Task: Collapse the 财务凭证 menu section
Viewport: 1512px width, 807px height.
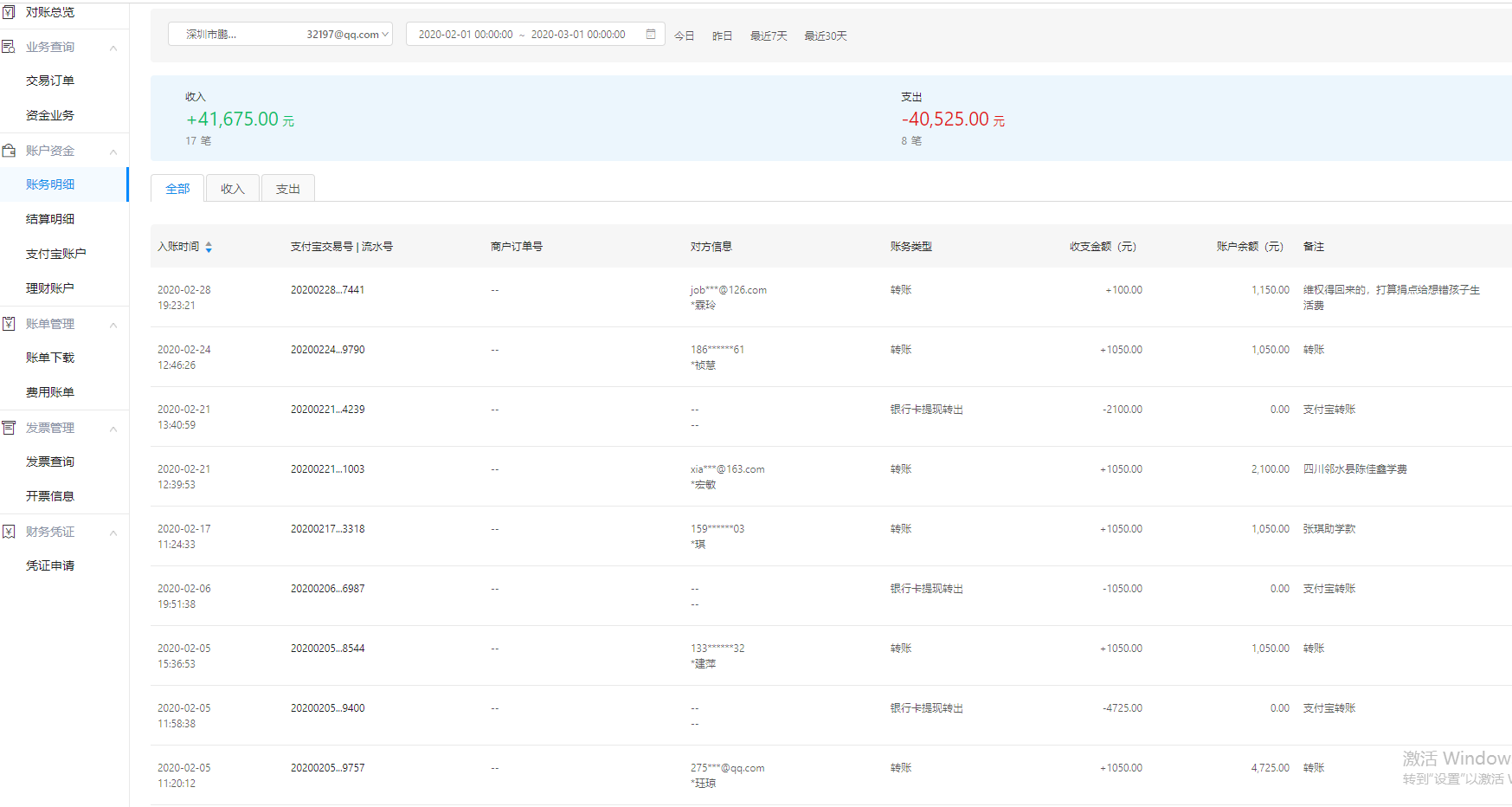Action: [x=113, y=533]
